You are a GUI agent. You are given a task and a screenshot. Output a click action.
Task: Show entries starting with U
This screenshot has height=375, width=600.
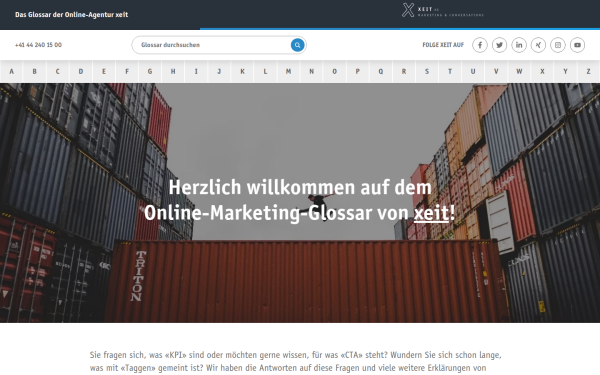tap(473, 71)
